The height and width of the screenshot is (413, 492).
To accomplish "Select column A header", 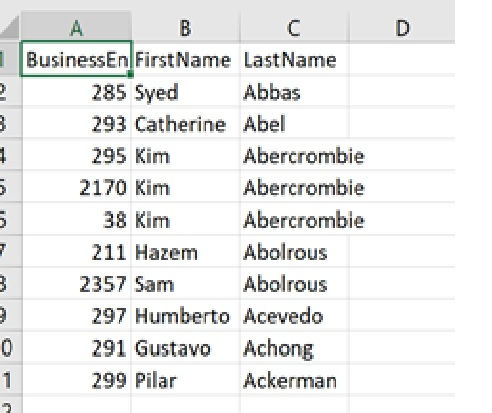I will pyautogui.click(x=76, y=28).
